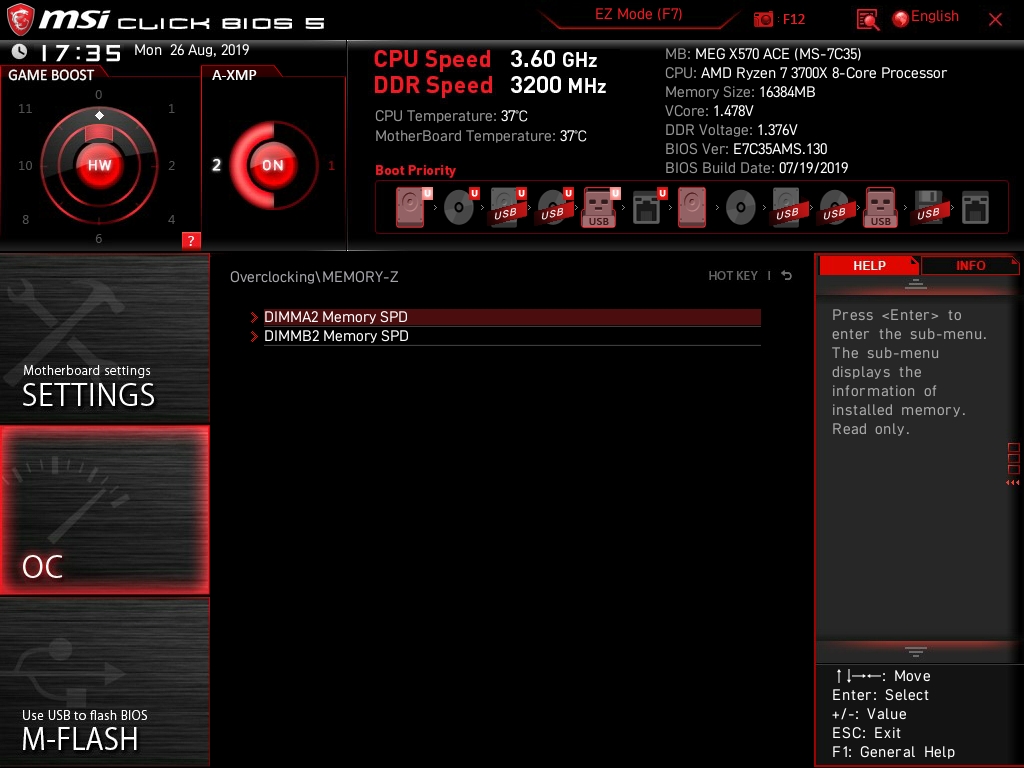Select the UEFI CD/DVD boot device icon
The width and height of the screenshot is (1024, 768).
pyautogui.click(x=460, y=207)
